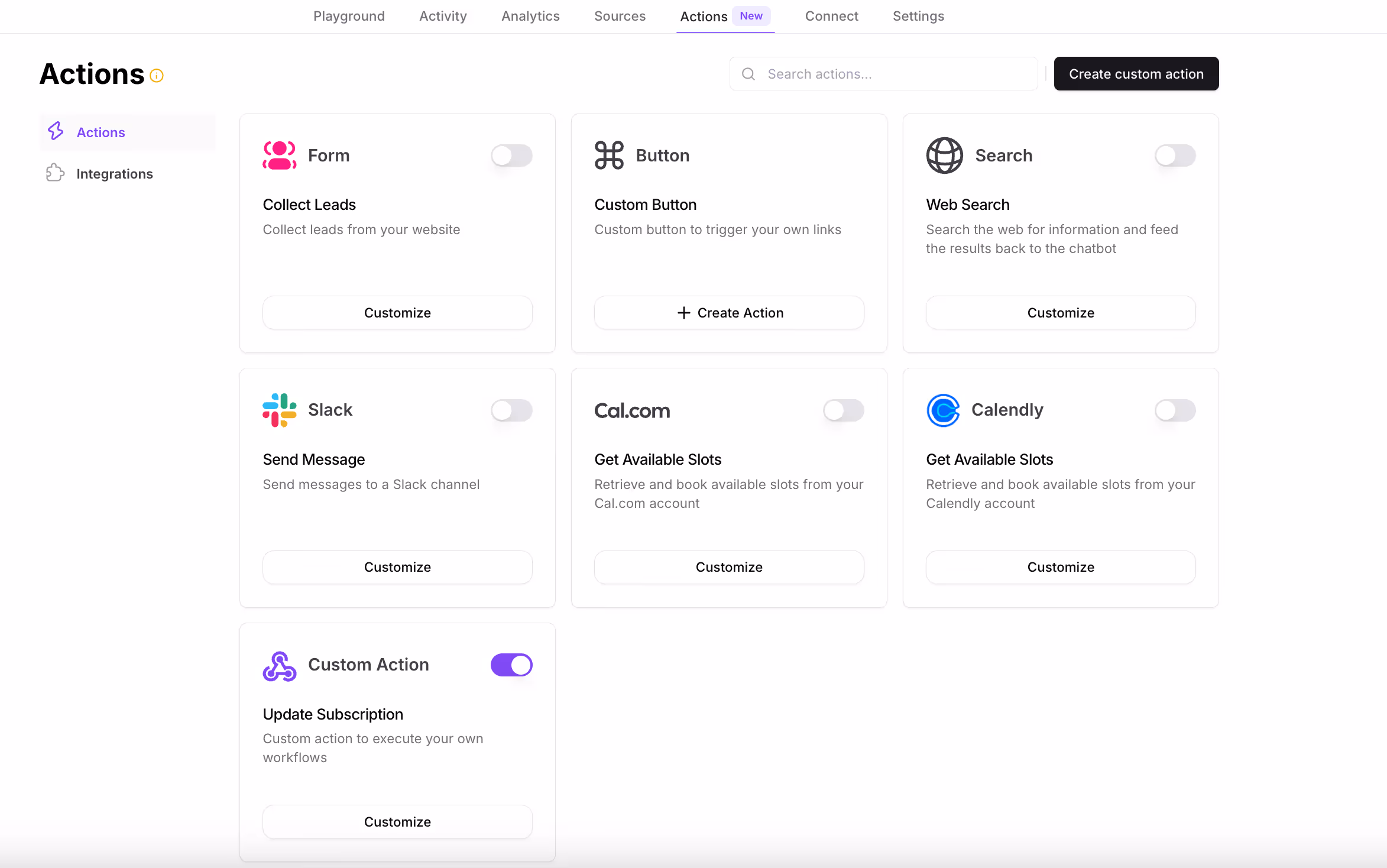This screenshot has height=868, width=1387.
Task: Switch to the Analytics tab
Action: coord(530,16)
